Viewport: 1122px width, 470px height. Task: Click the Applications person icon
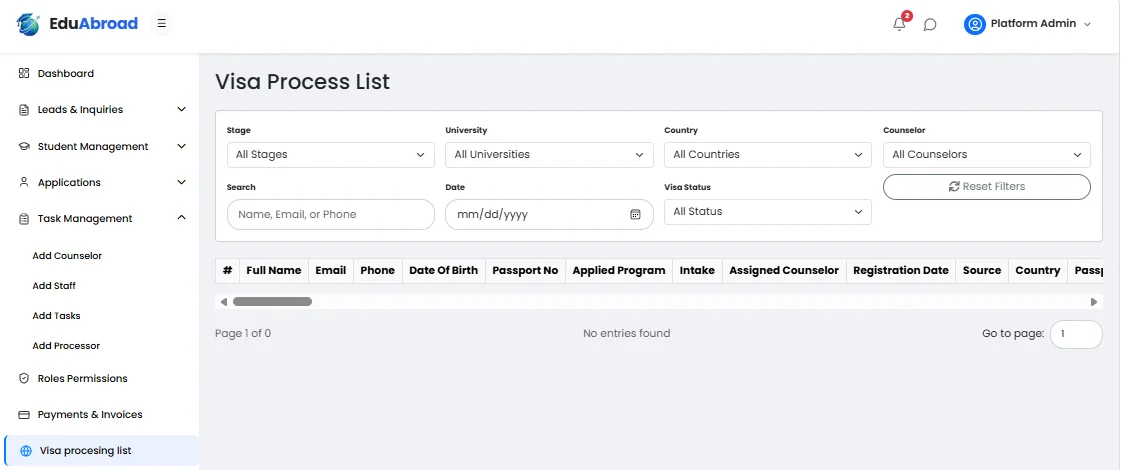24,182
